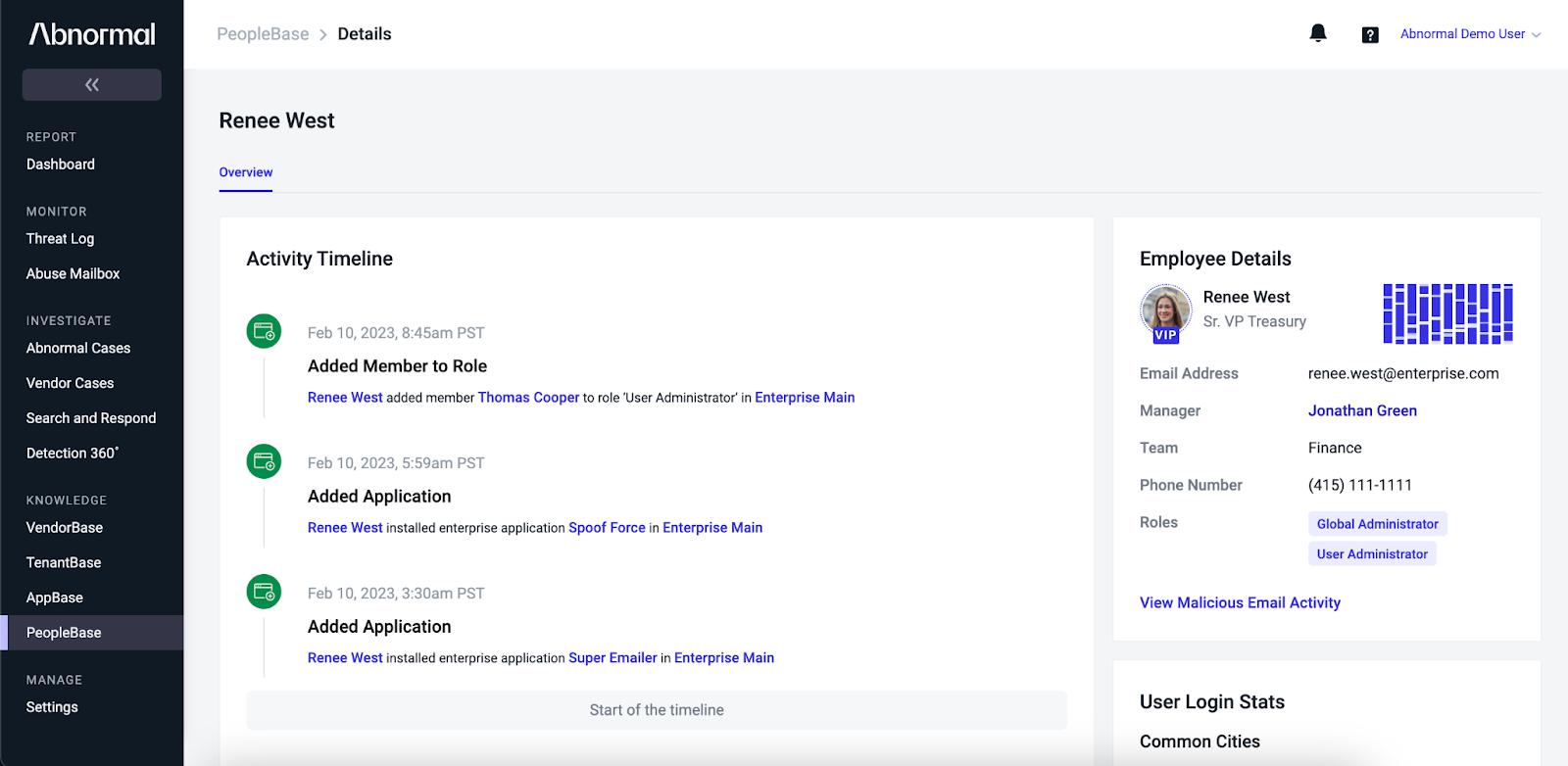This screenshot has width=1568, height=766.
Task: Navigate to Abnormal Cases
Action: point(78,349)
